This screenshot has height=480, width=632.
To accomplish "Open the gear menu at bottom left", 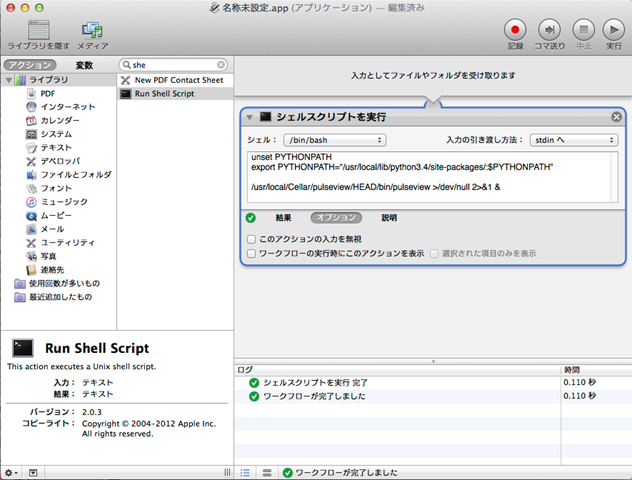I will [11, 472].
